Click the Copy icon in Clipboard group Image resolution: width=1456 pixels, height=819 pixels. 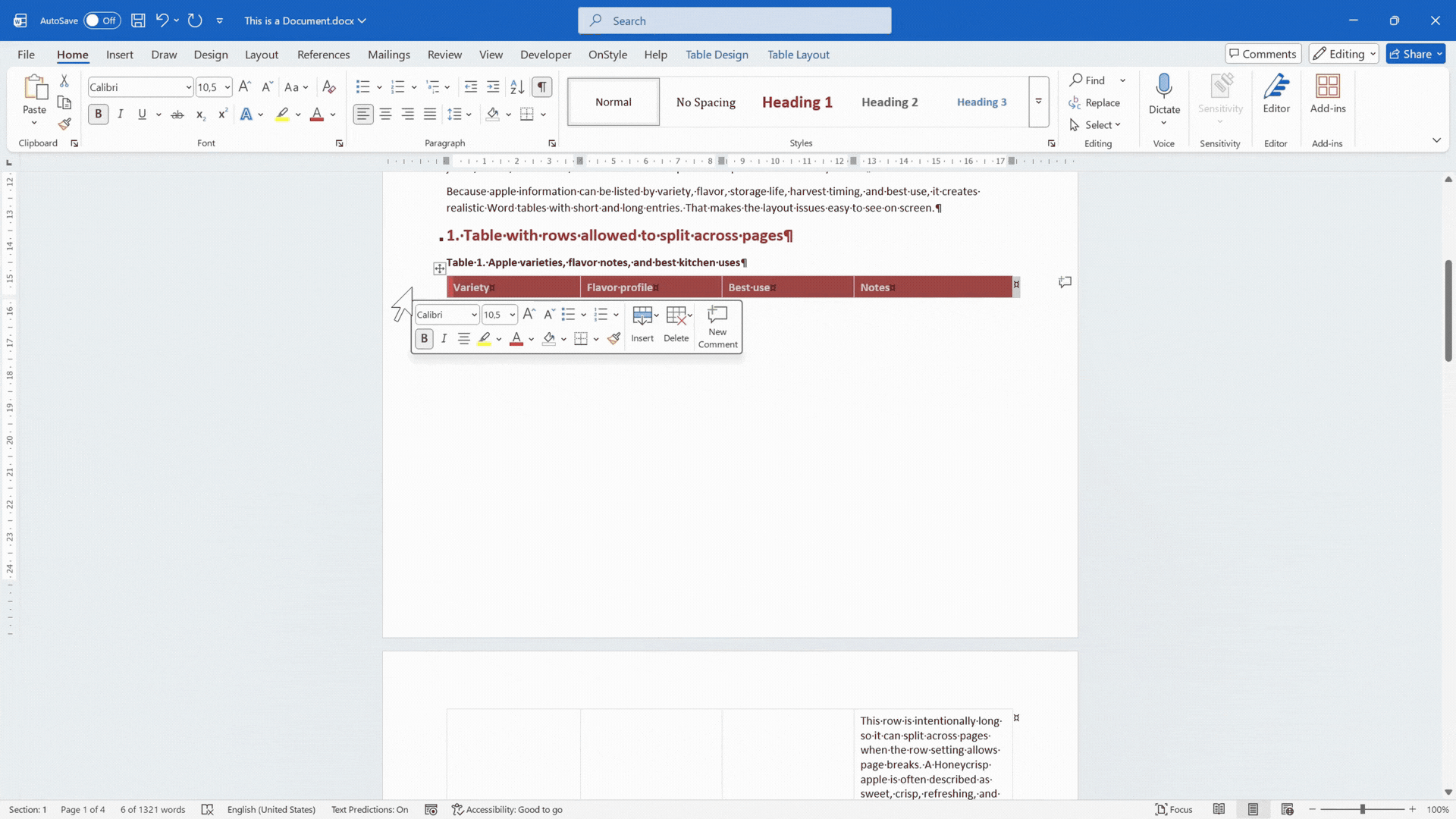click(64, 102)
